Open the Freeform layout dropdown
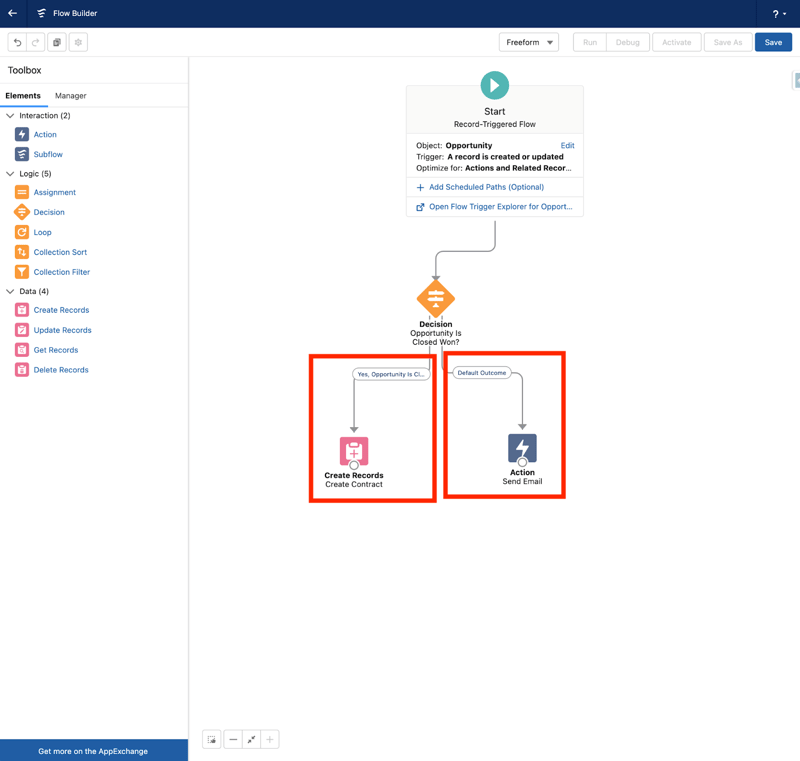Screen dimensions: 800x761 529,42
